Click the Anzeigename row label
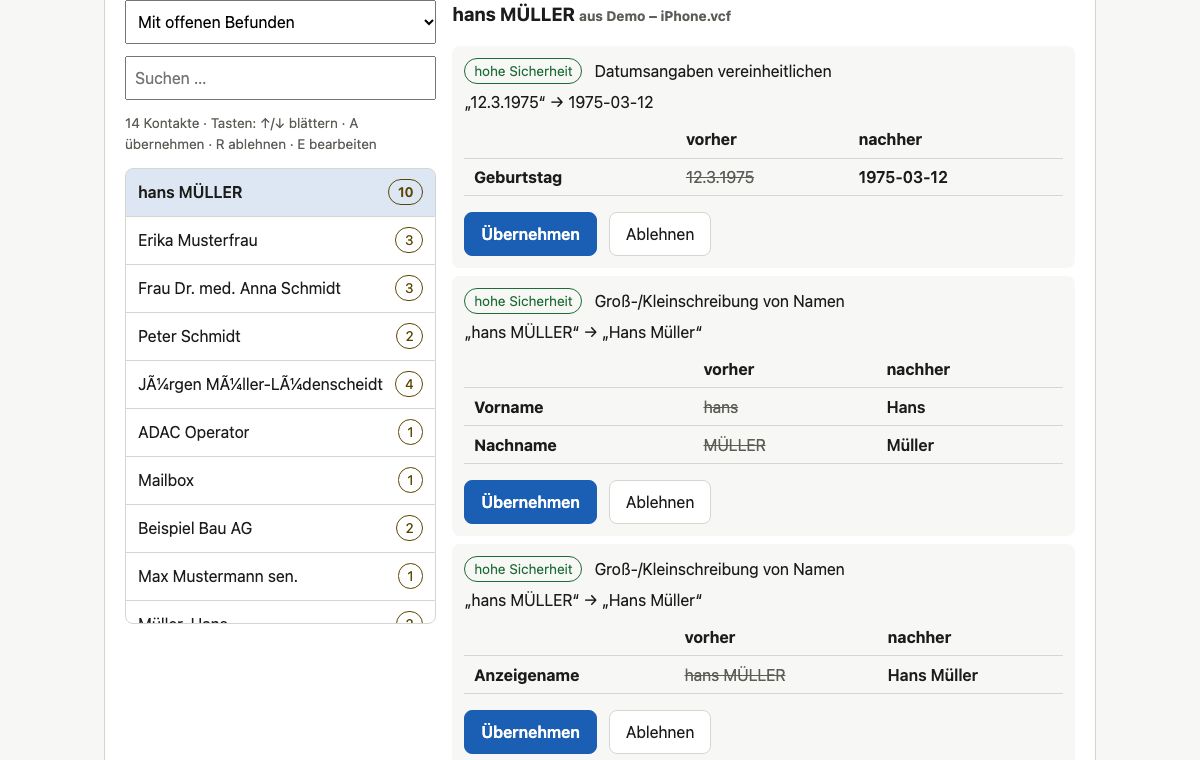 coord(527,675)
